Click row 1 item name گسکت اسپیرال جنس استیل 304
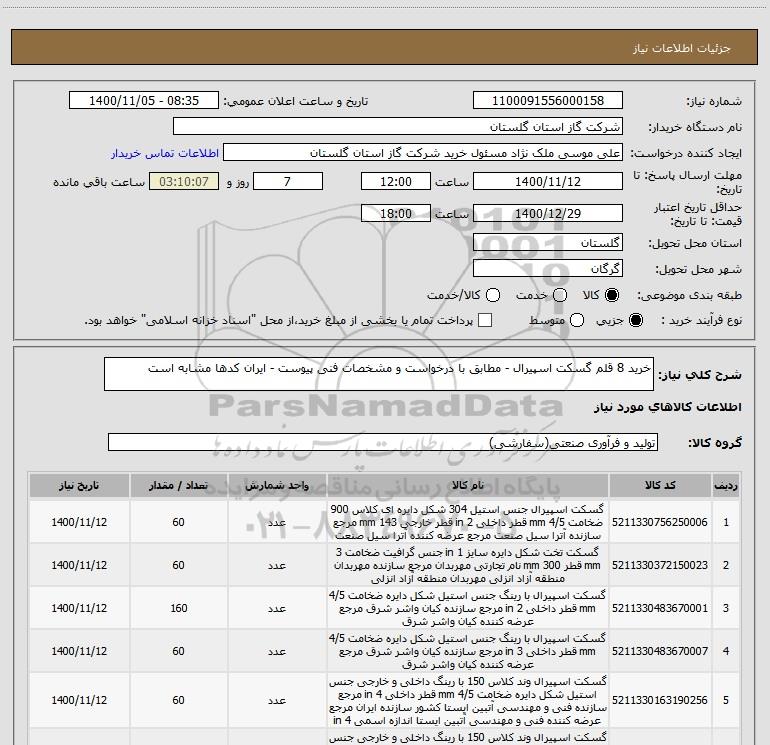 coord(468,522)
